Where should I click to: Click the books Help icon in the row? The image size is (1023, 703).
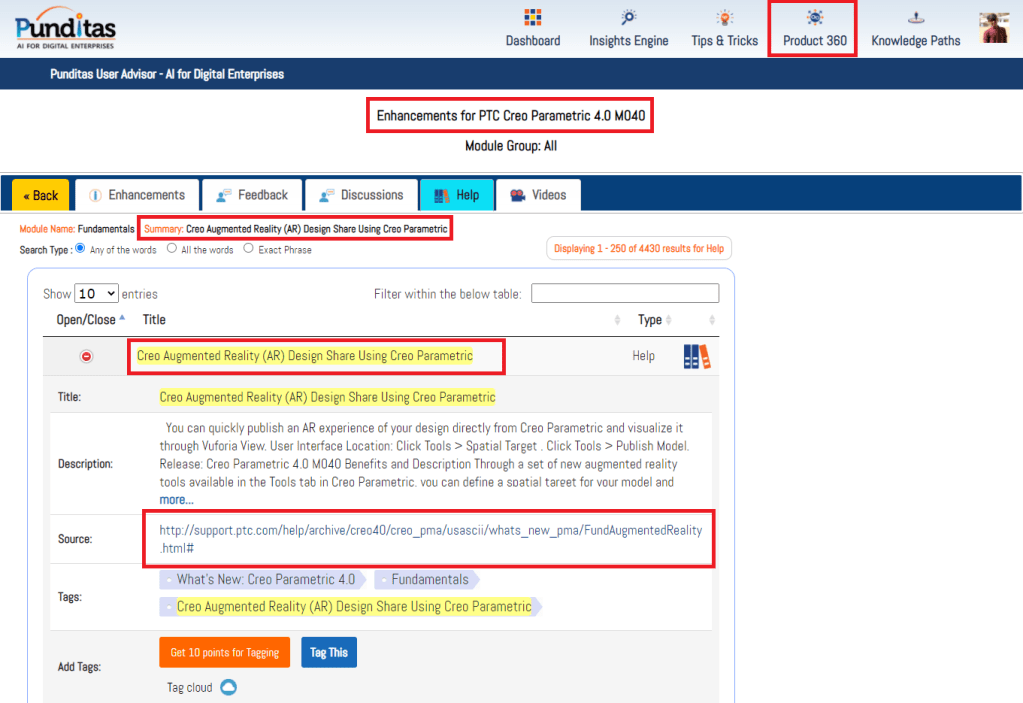pyautogui.click(x=697, y=356)
